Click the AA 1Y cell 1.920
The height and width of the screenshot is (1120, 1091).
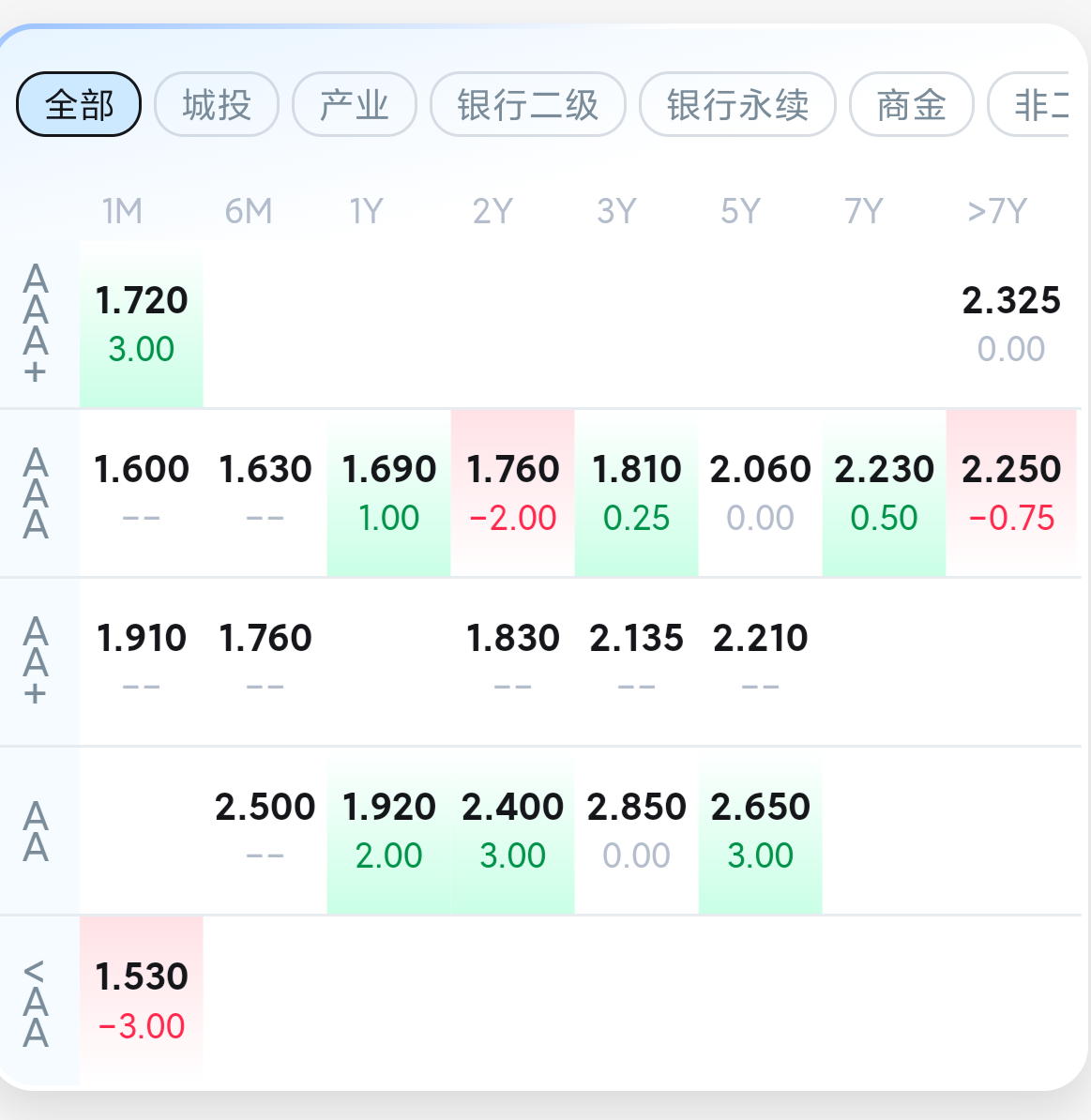(389, 830)
